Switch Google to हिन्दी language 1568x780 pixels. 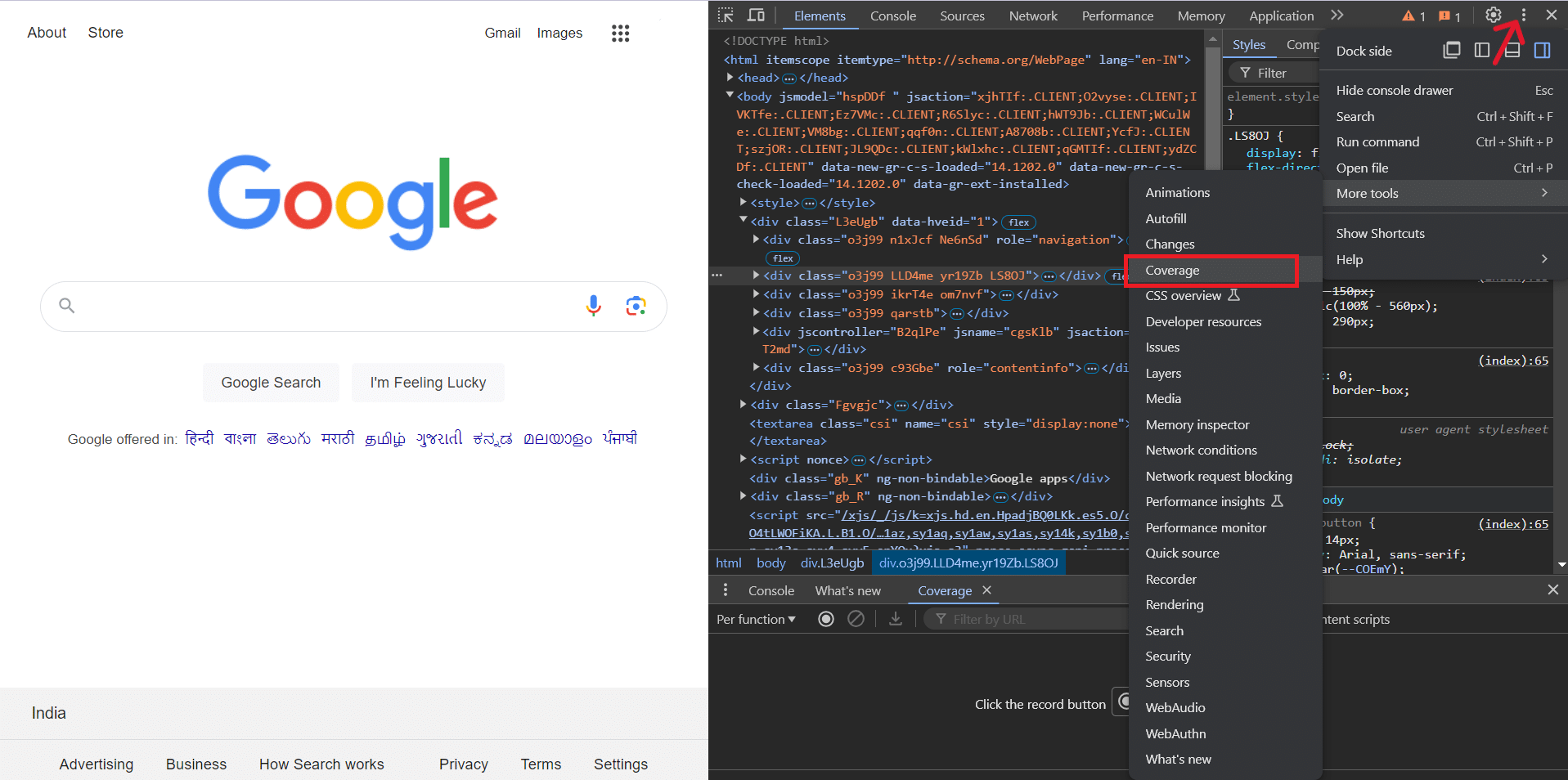tap(200, 438)
